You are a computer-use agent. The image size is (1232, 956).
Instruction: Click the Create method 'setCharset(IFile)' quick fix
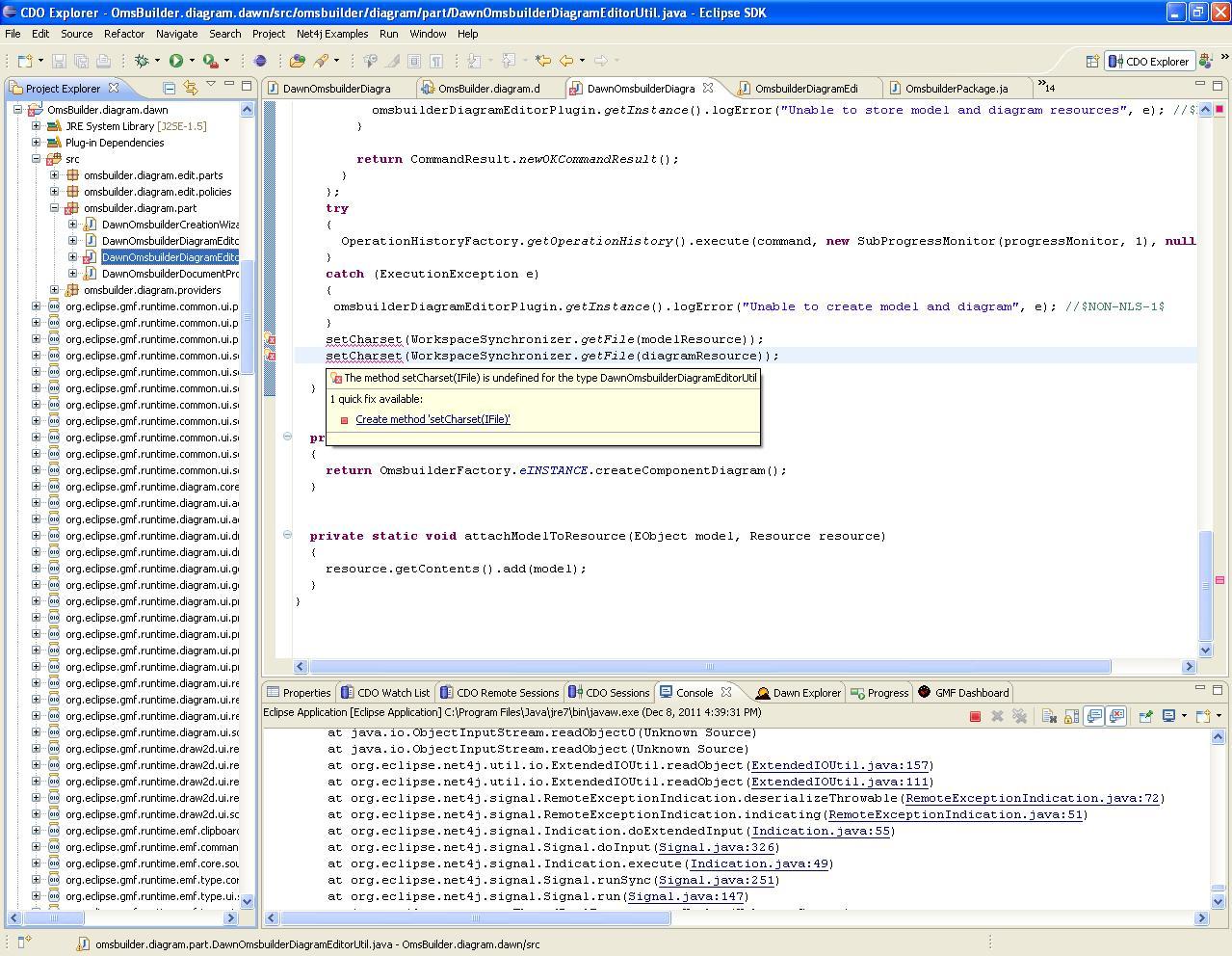433,419
